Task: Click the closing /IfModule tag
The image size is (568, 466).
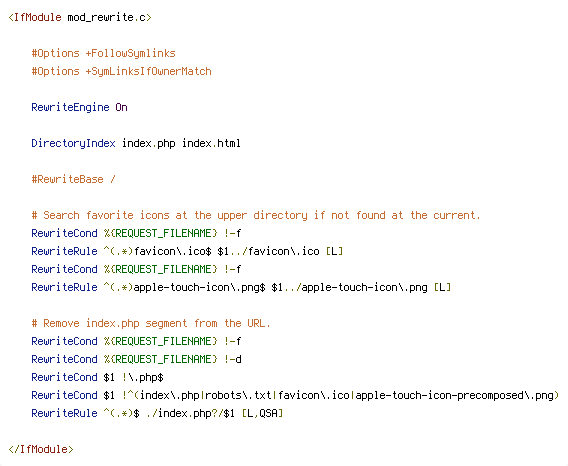Action: 41,449
